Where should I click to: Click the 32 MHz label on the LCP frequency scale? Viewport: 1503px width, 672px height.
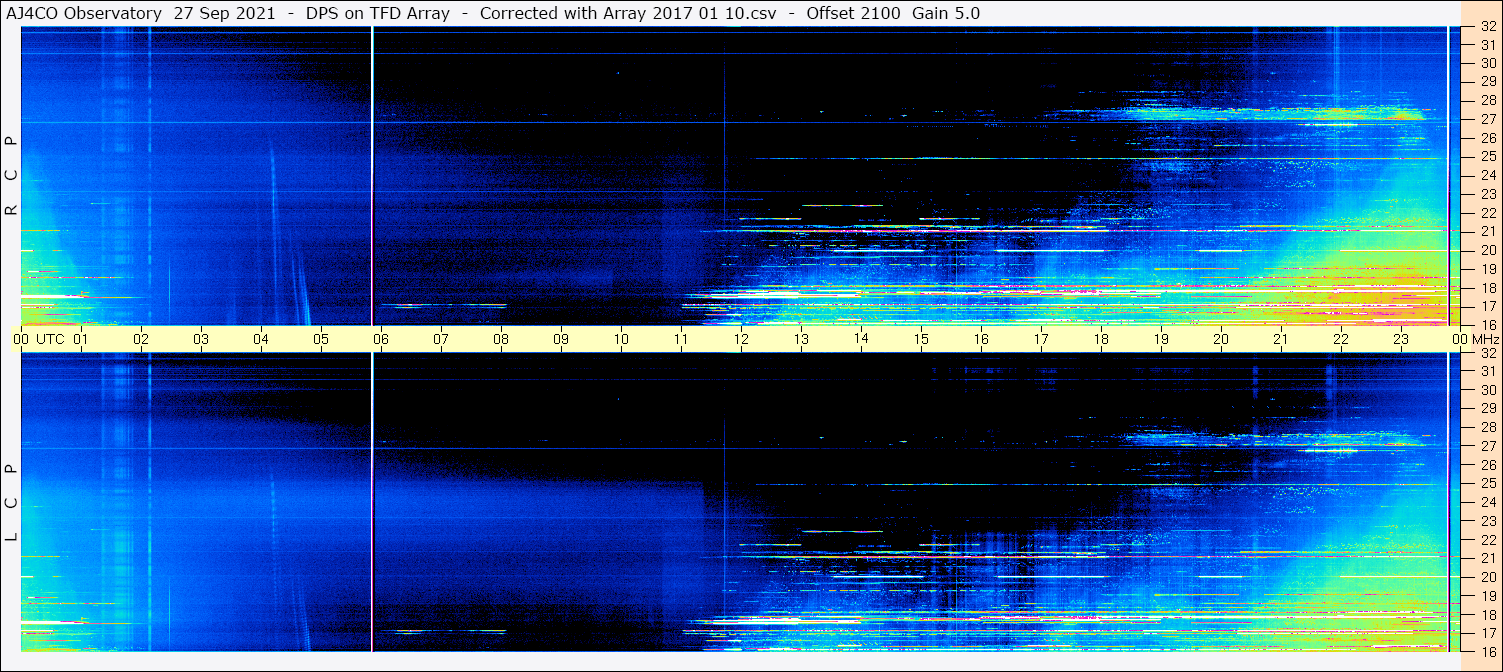click(1488, 353)
